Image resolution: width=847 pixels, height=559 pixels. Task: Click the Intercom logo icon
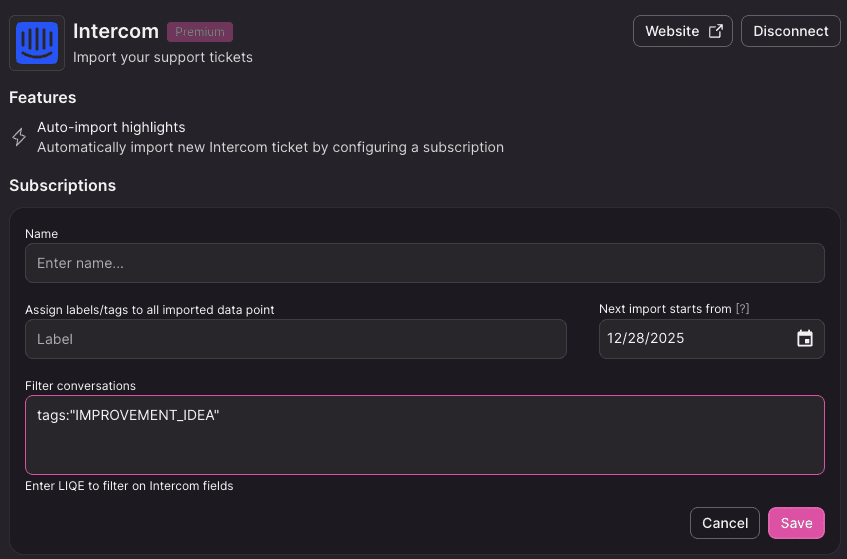[37, 43]
